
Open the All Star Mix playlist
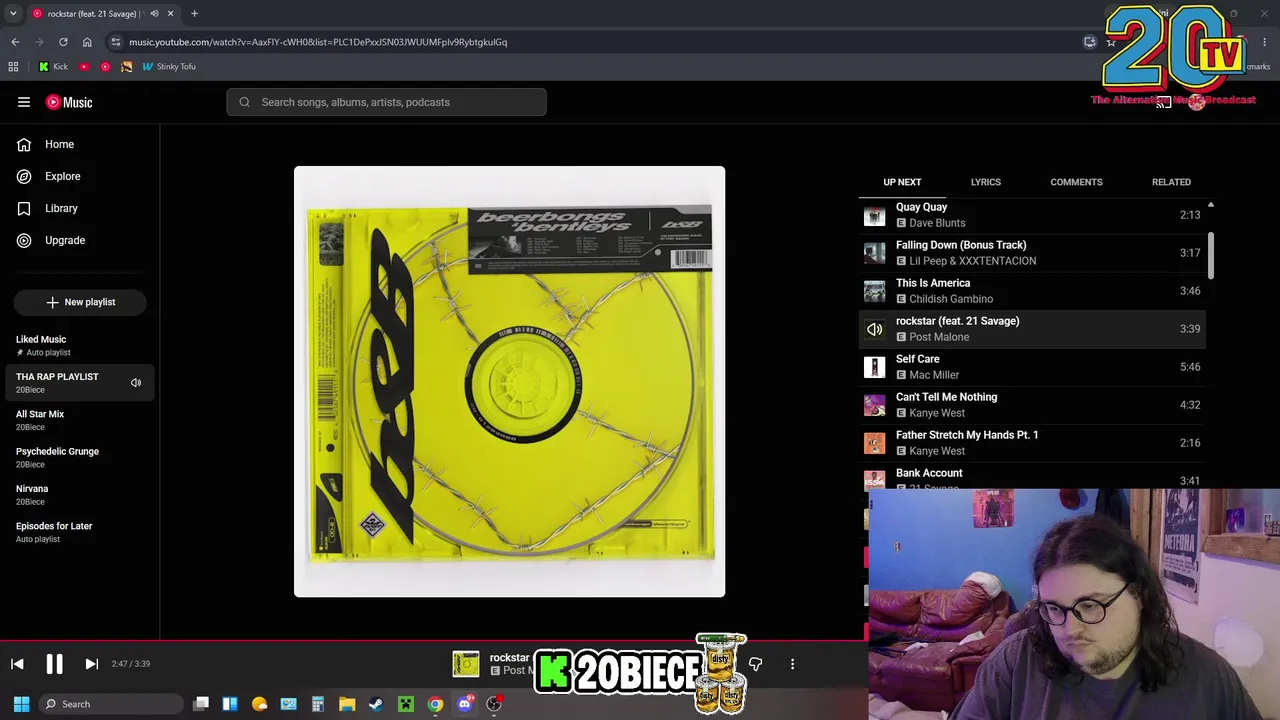[80, 420]
